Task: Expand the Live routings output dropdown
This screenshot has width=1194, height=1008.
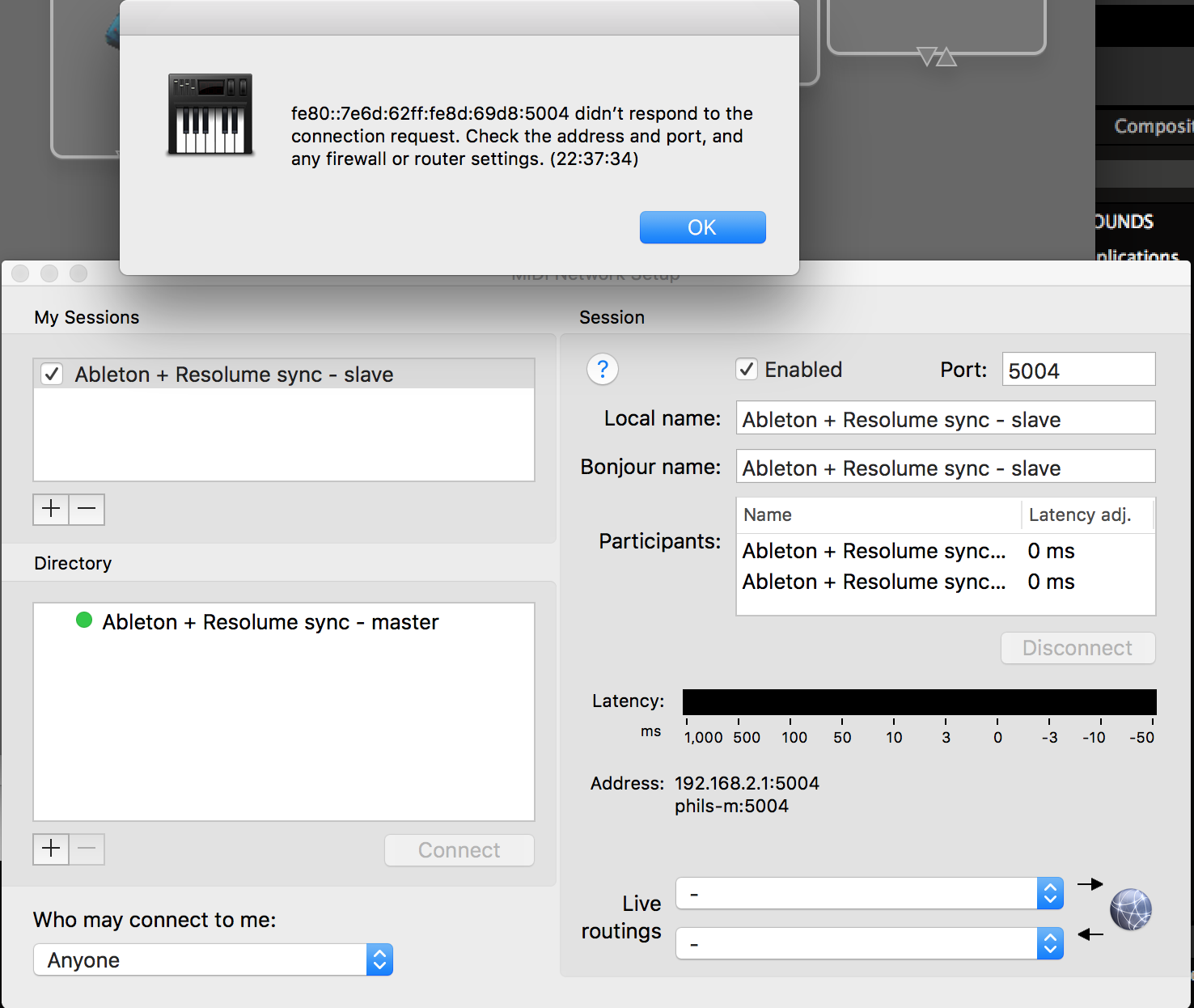Action: pos(869,894)
